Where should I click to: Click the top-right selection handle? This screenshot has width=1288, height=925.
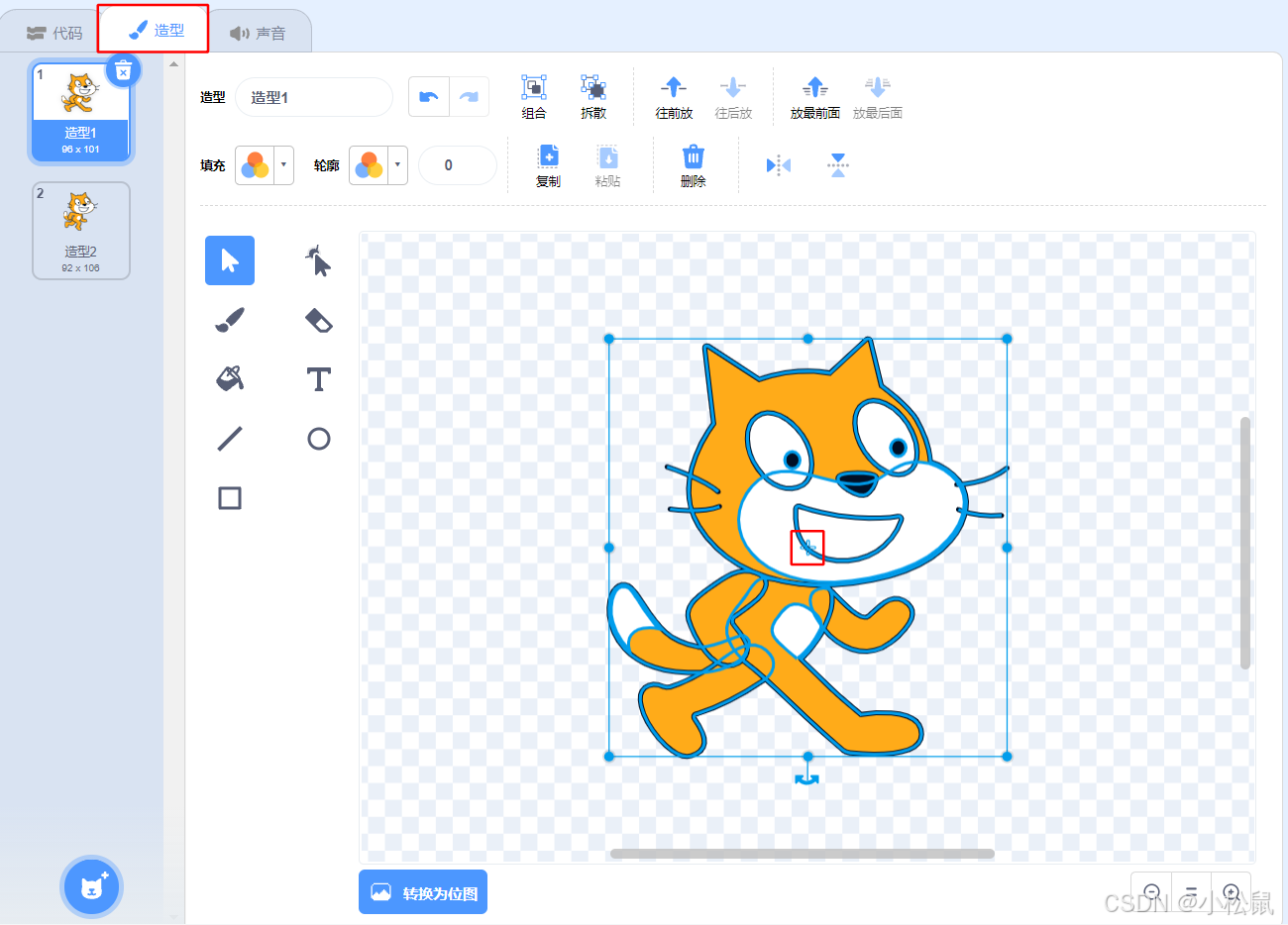tap(1007, 339)
